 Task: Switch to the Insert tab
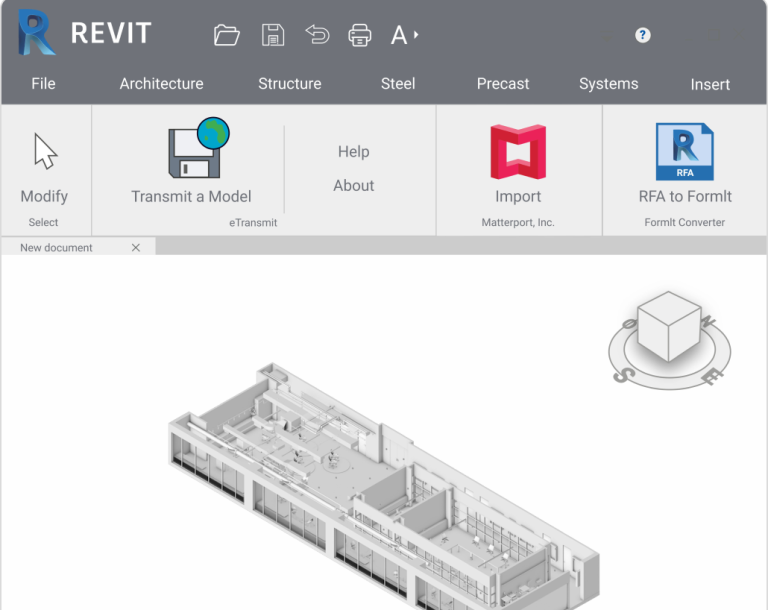pyautogui.click(x=710, y=84)
